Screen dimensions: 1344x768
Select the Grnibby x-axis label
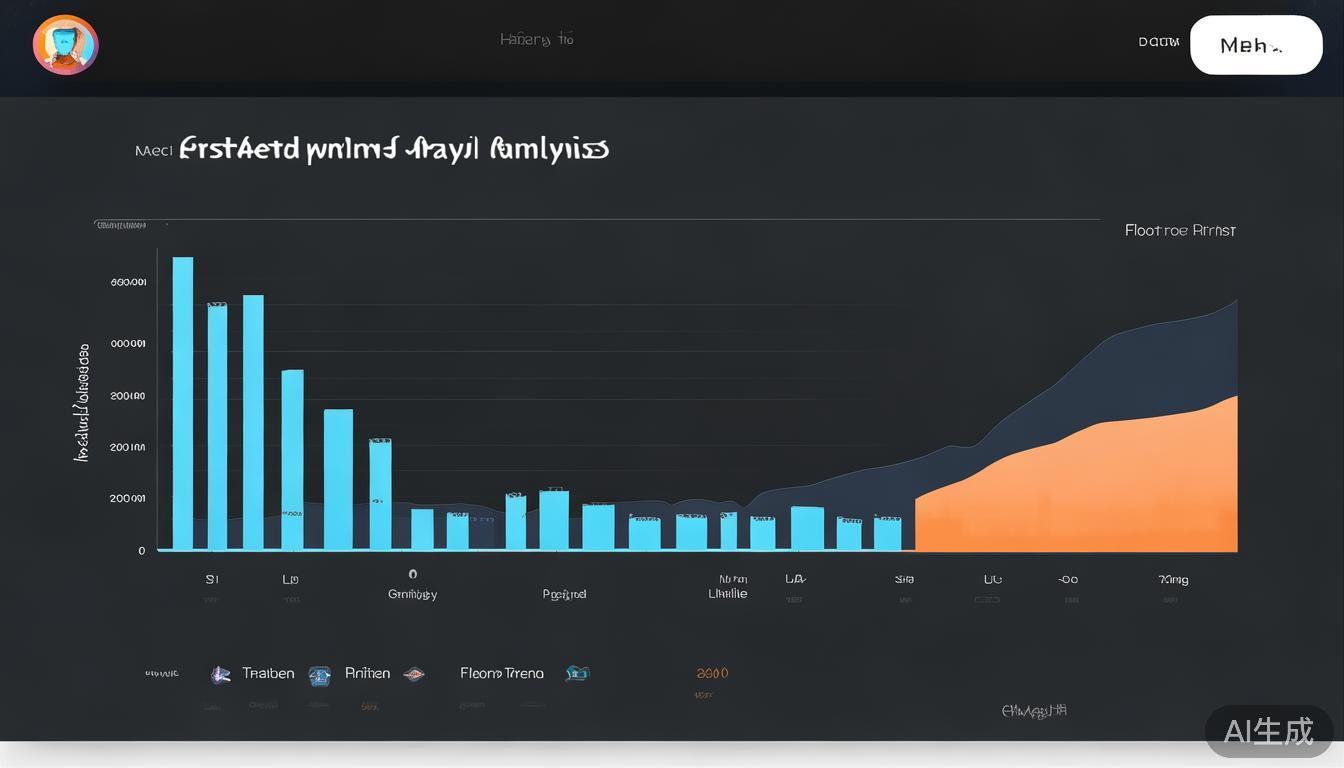(x=412, y=594)
